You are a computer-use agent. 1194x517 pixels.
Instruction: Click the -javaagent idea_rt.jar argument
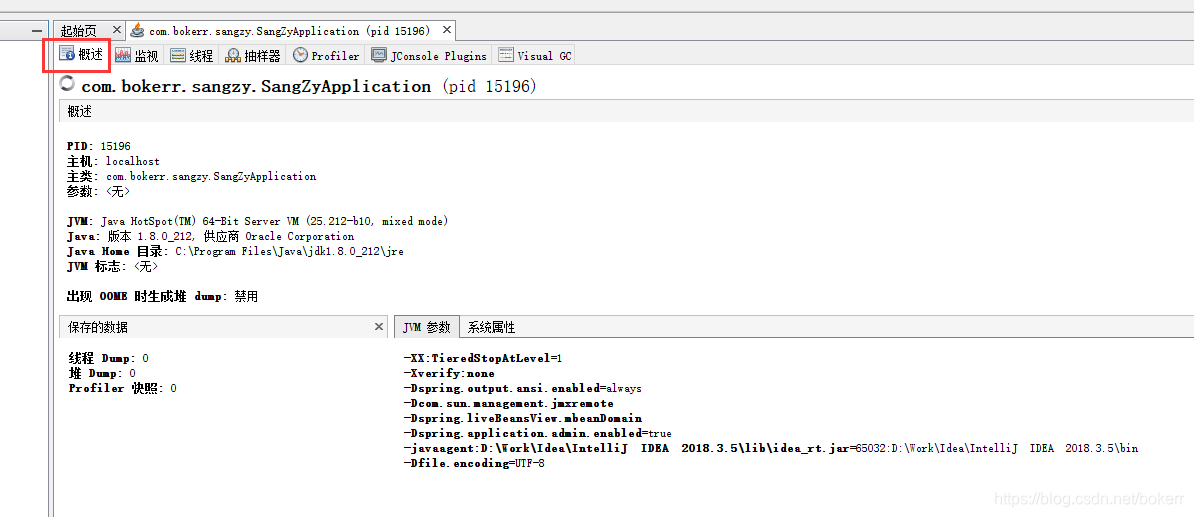pos(771,448)
